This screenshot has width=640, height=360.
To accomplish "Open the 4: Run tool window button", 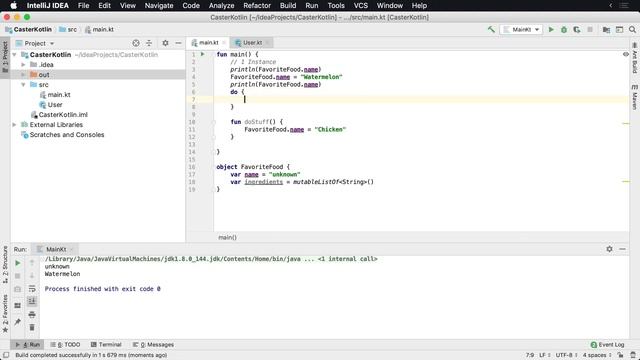I will click(x=28, y=344).
